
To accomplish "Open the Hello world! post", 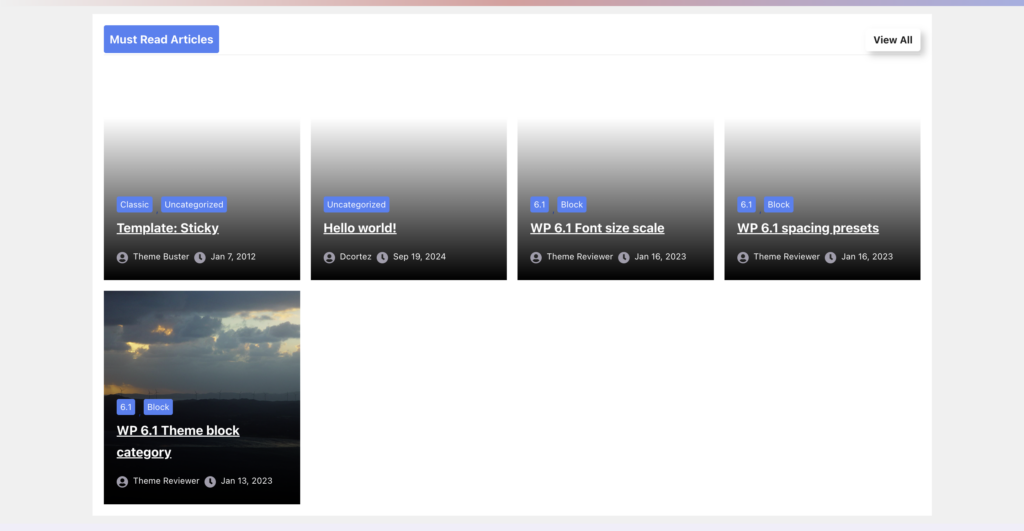I will click(360, 228).
